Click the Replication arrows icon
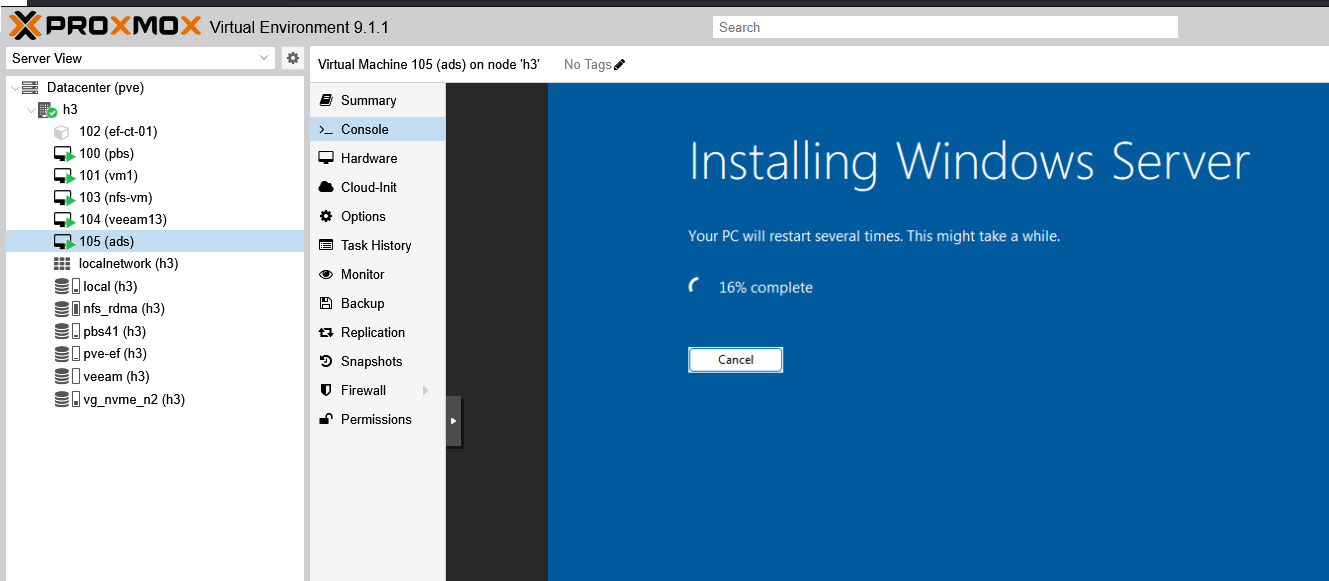Image resolution: width=1329 pixels, height=581 pixels. (x=325, y=332)
